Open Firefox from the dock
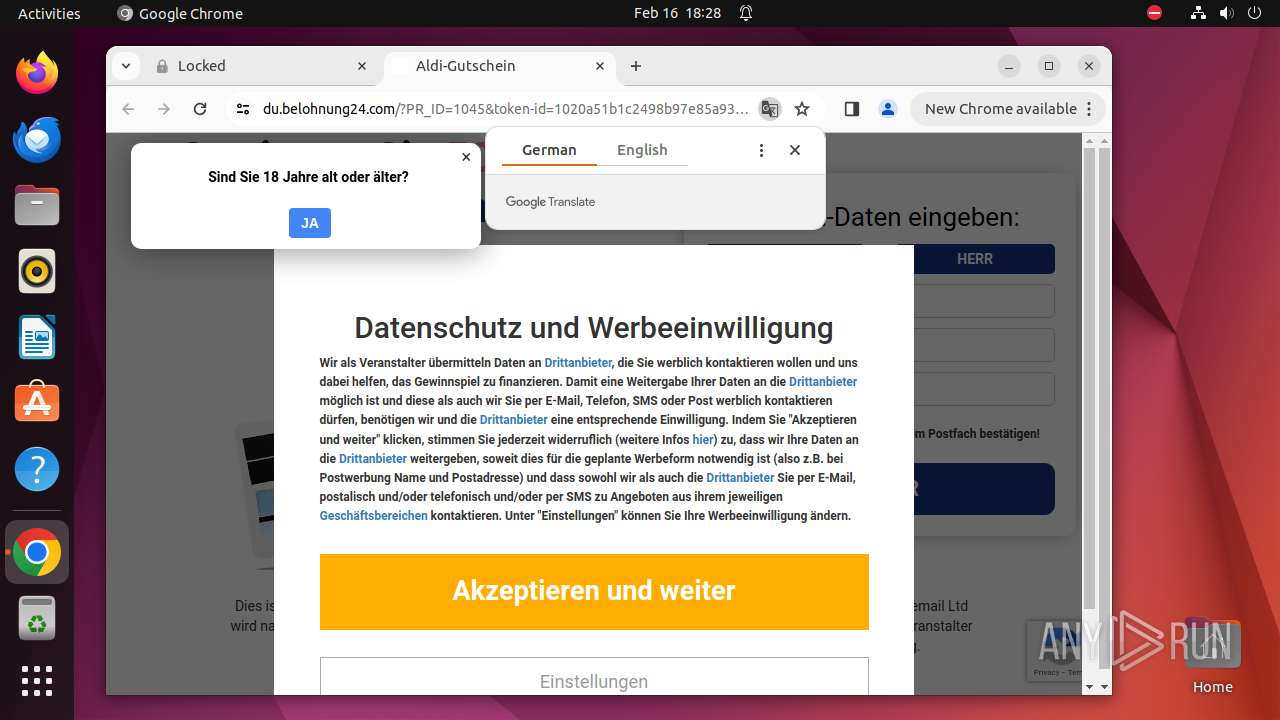Viewport: 1280px width, 720px height. pos(37,74)
